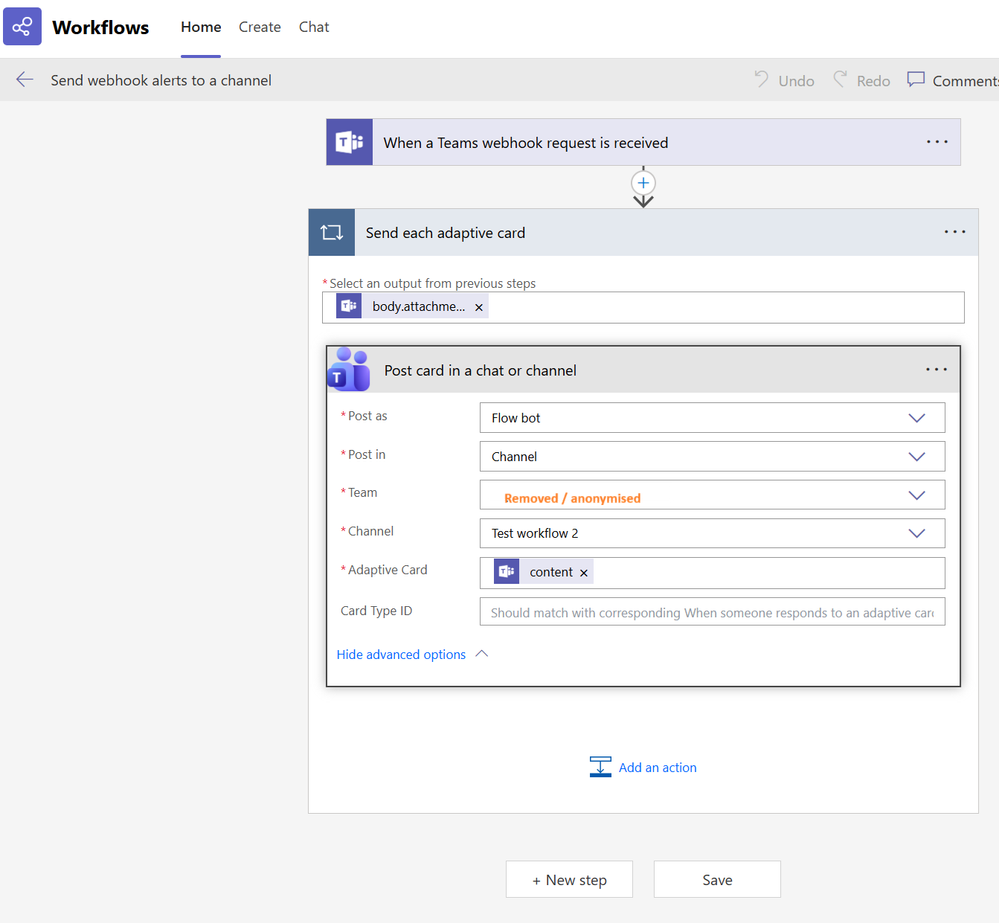Screen dimensions: 999x923
Task: Click loop icon on Send each adaptive card
Action: click(x=331, y=233)
